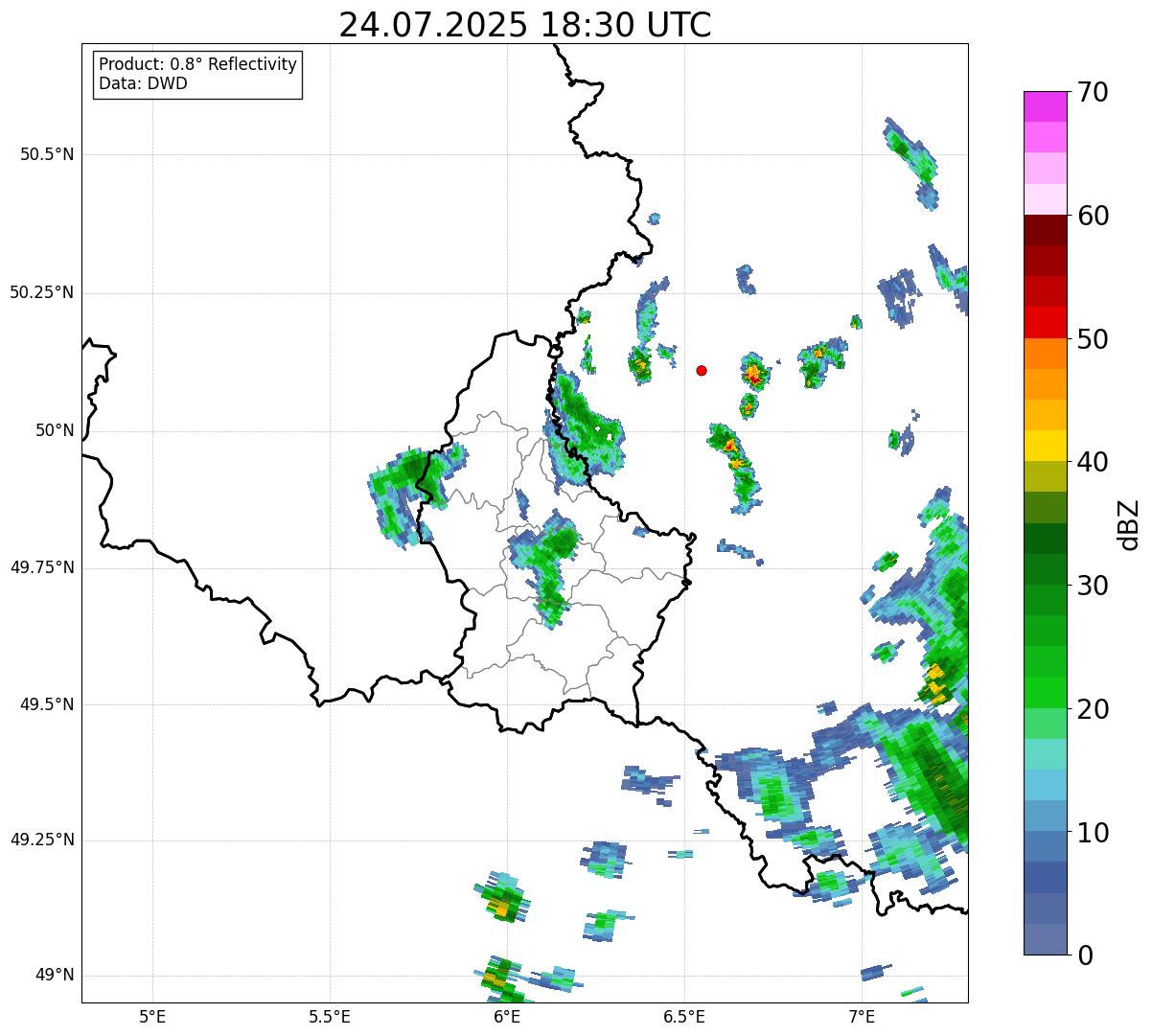The width and height of the screenshot is (1152, 1036).
Task: Click the colorbar 0 tick label
Action: (x=1085, y=955)
